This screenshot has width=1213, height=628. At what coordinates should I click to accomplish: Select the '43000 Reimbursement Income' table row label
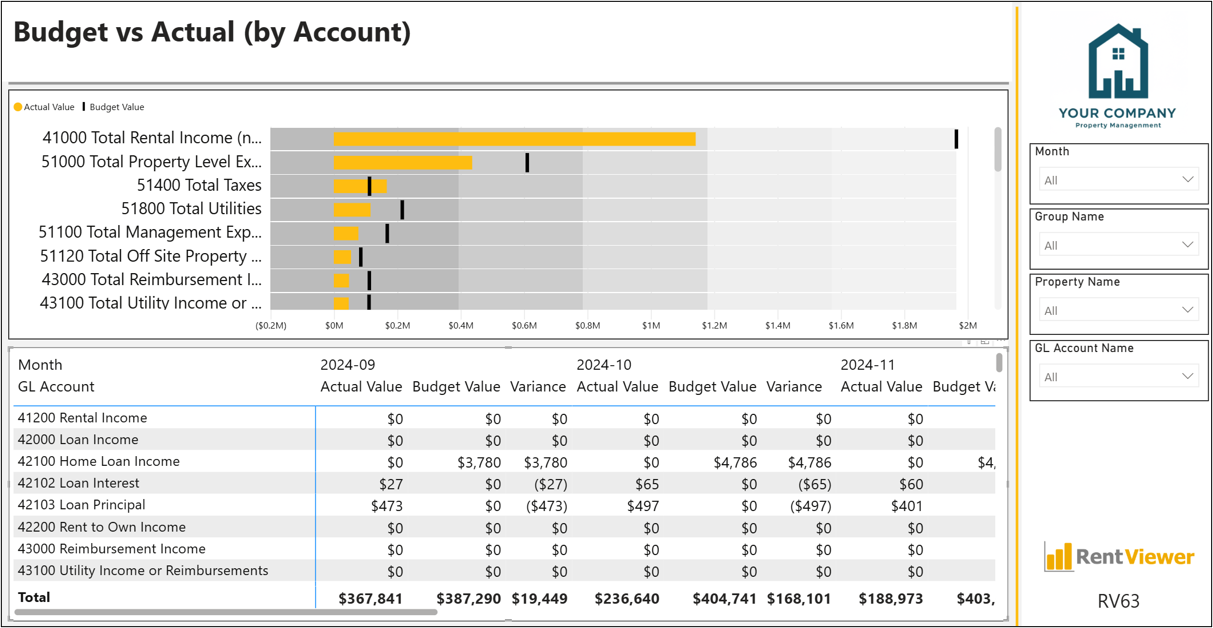coord(112,549)
